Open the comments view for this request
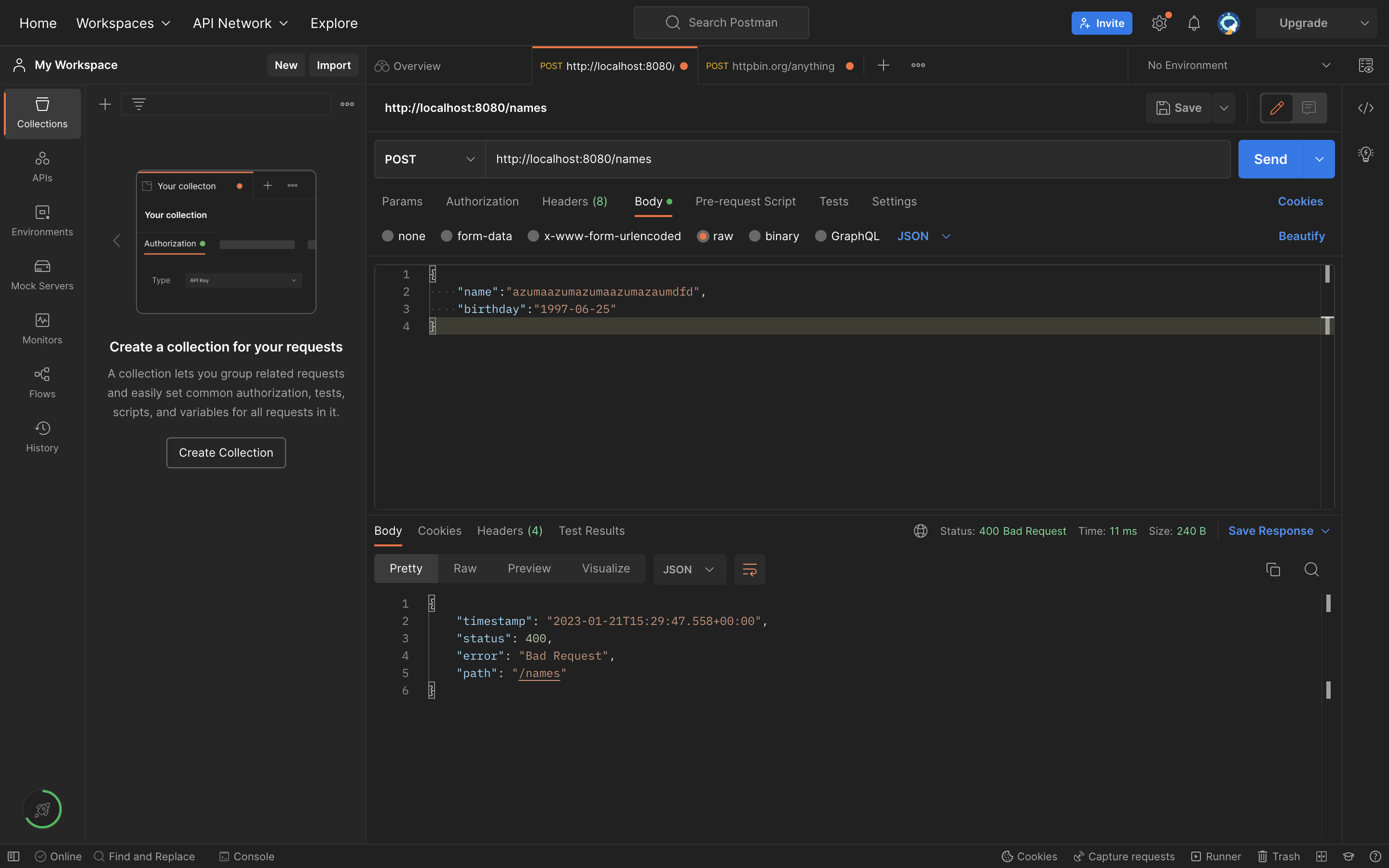This screenshot has height=868, width=1389. (1309, 108)
